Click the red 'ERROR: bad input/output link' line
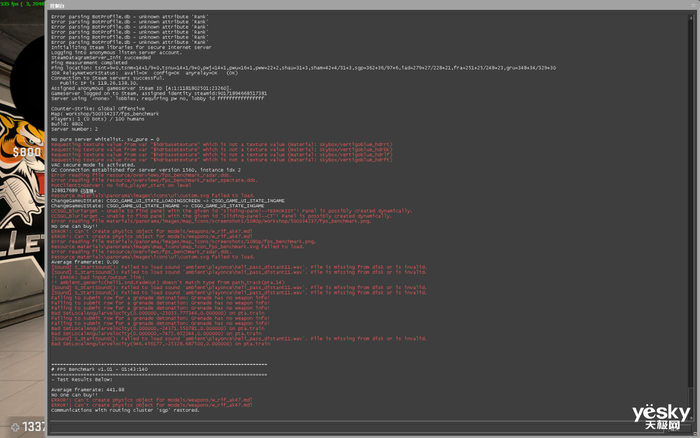The image size is (700, 438). point(98,277)
